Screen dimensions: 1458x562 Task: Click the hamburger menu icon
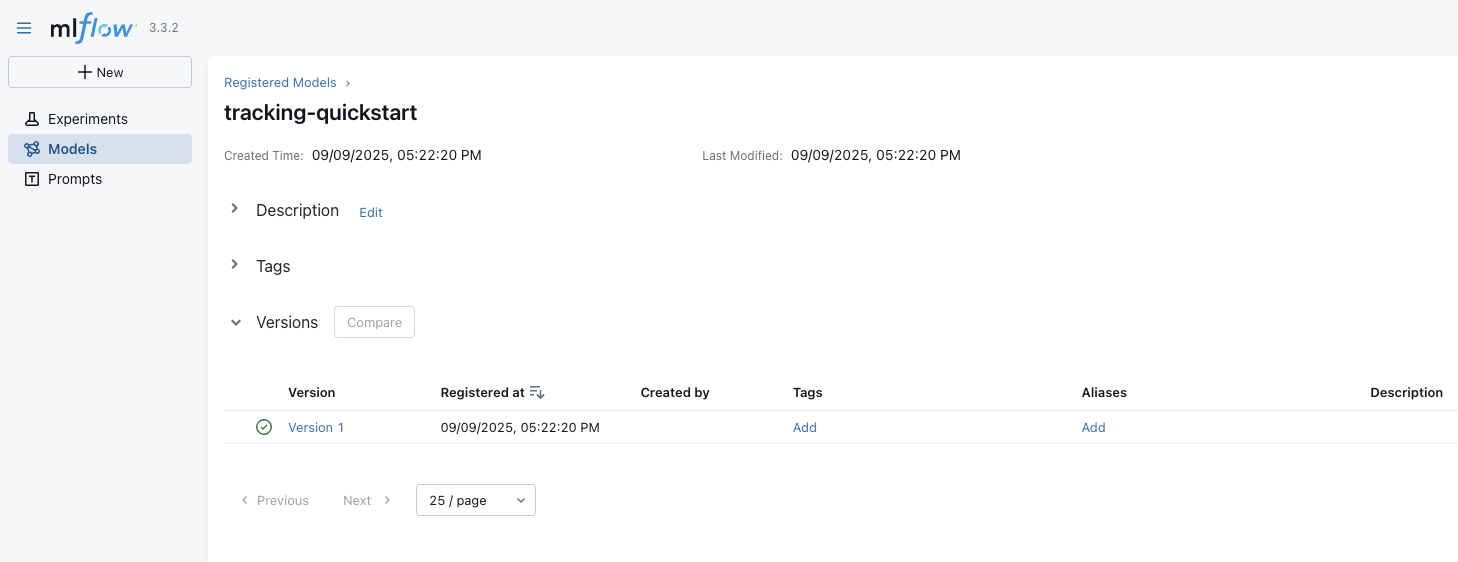24,29
